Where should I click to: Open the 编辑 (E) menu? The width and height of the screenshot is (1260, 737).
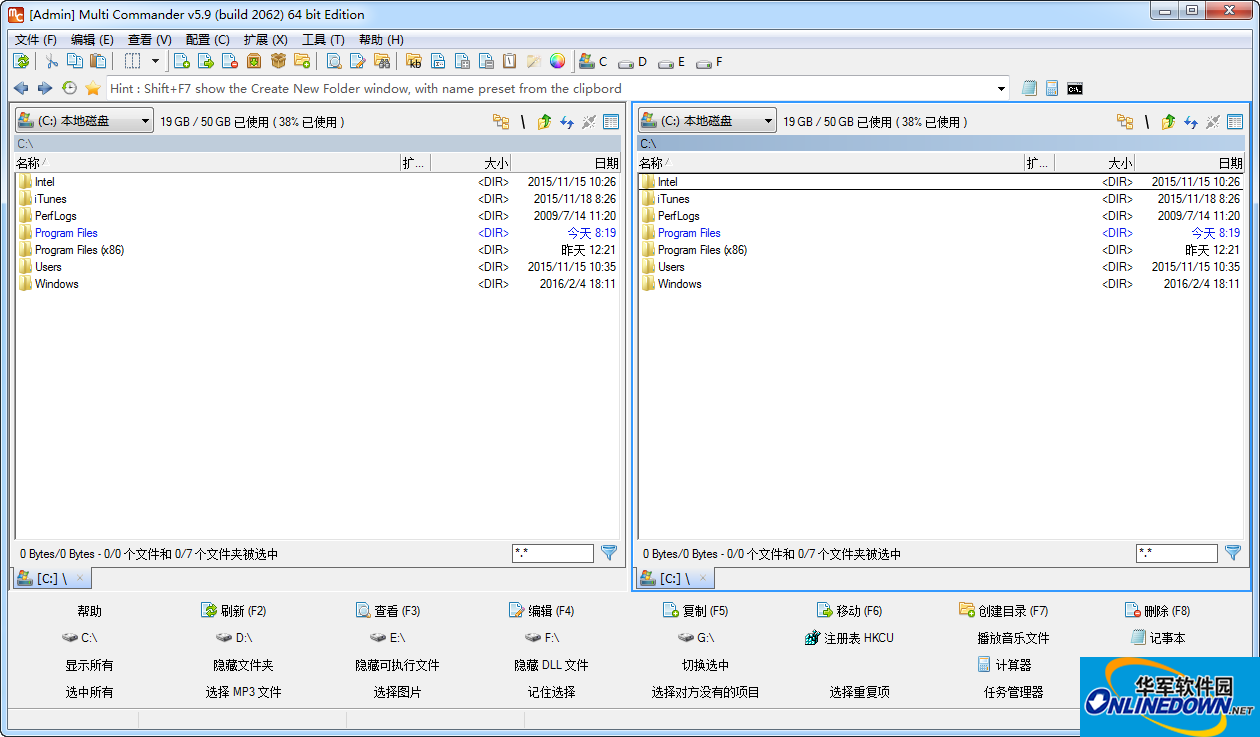pyautogui.click(x=92, y=40)
